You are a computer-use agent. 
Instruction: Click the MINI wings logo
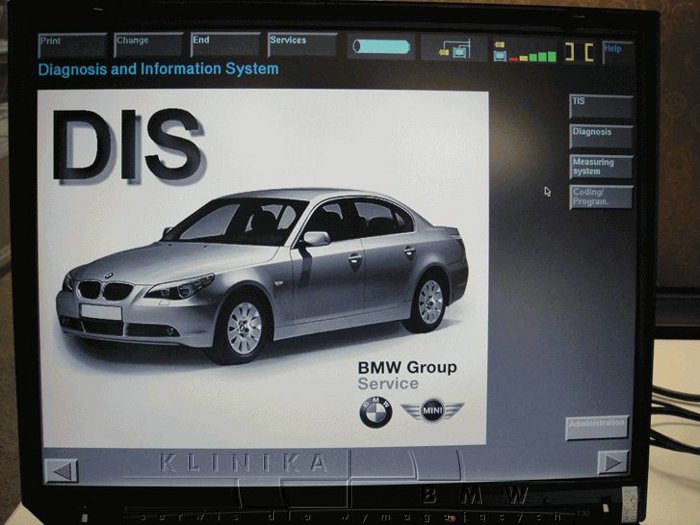click(x=432, y=410)
